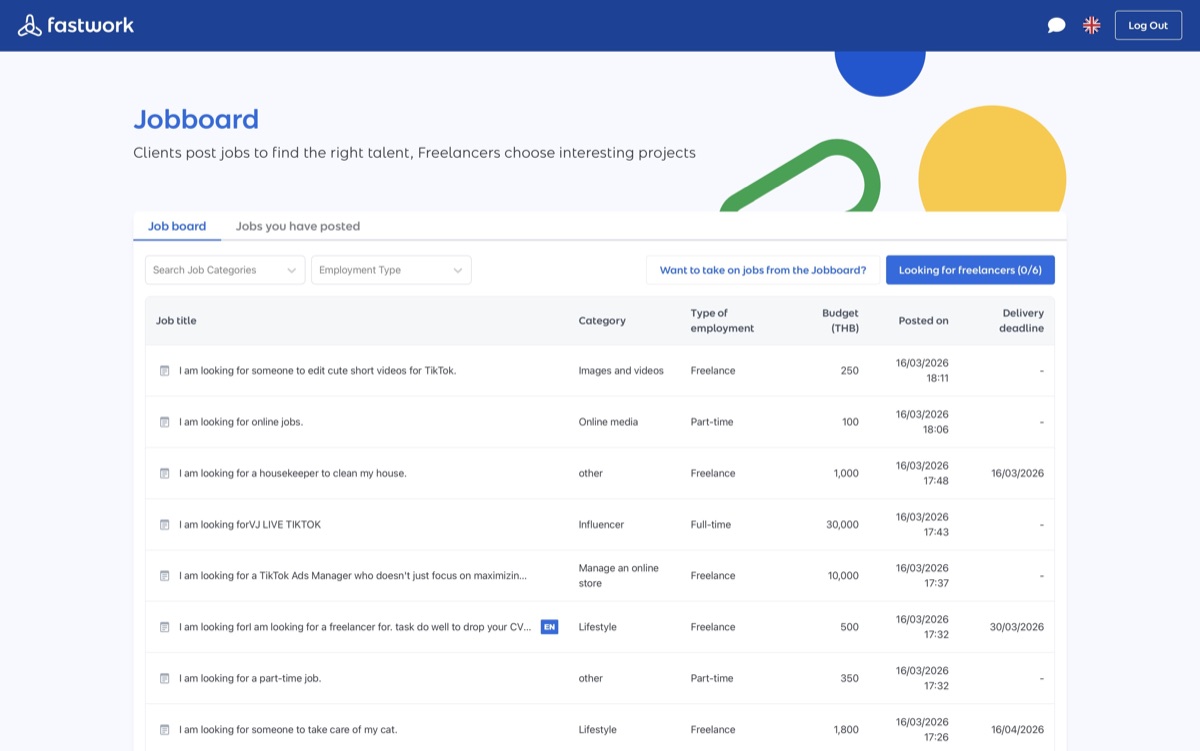Click the UK flag language icon
Image resolution: width=1200 pixels, height=751 pixels.
(1091, 25)
